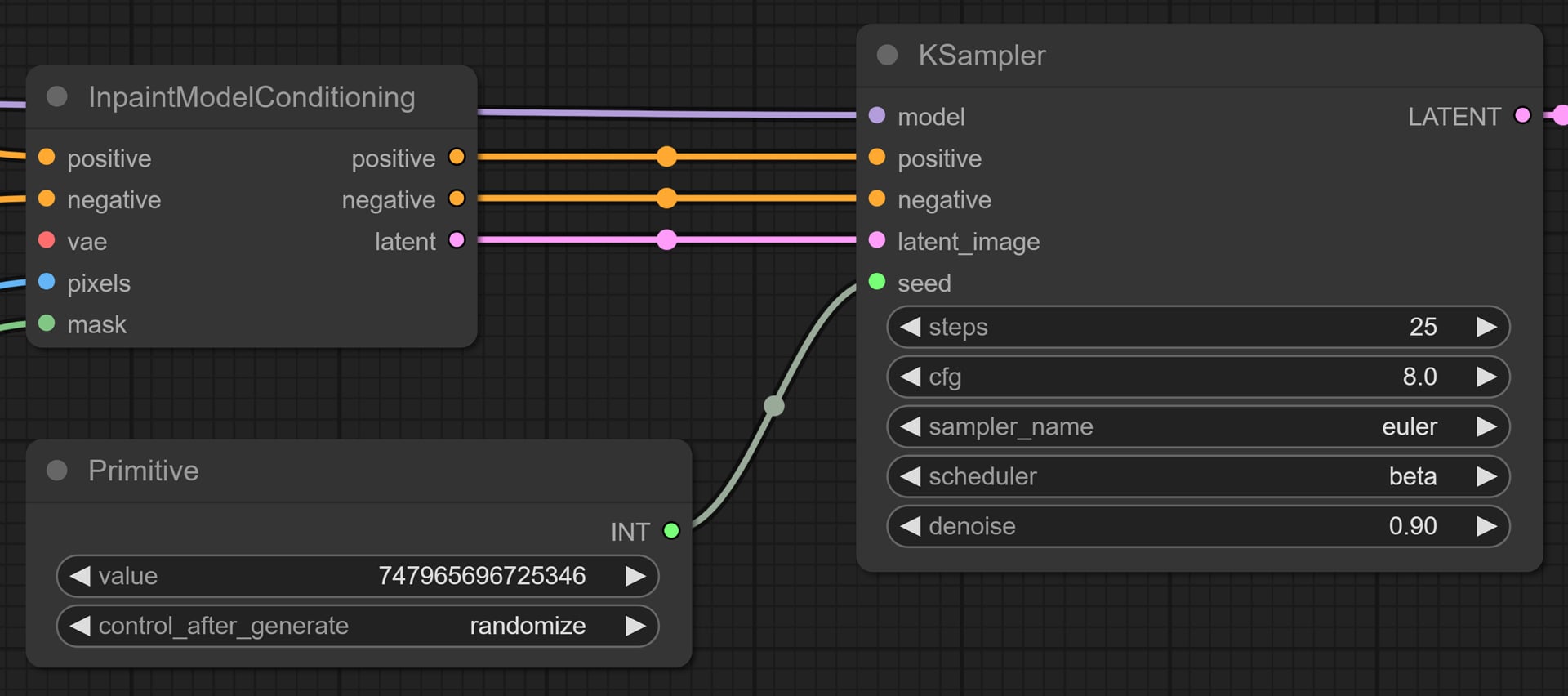This screenshot has height=696, width=1568.
Task: Click the positive output socket of InpaintModelConditioning
Action: 457,157
